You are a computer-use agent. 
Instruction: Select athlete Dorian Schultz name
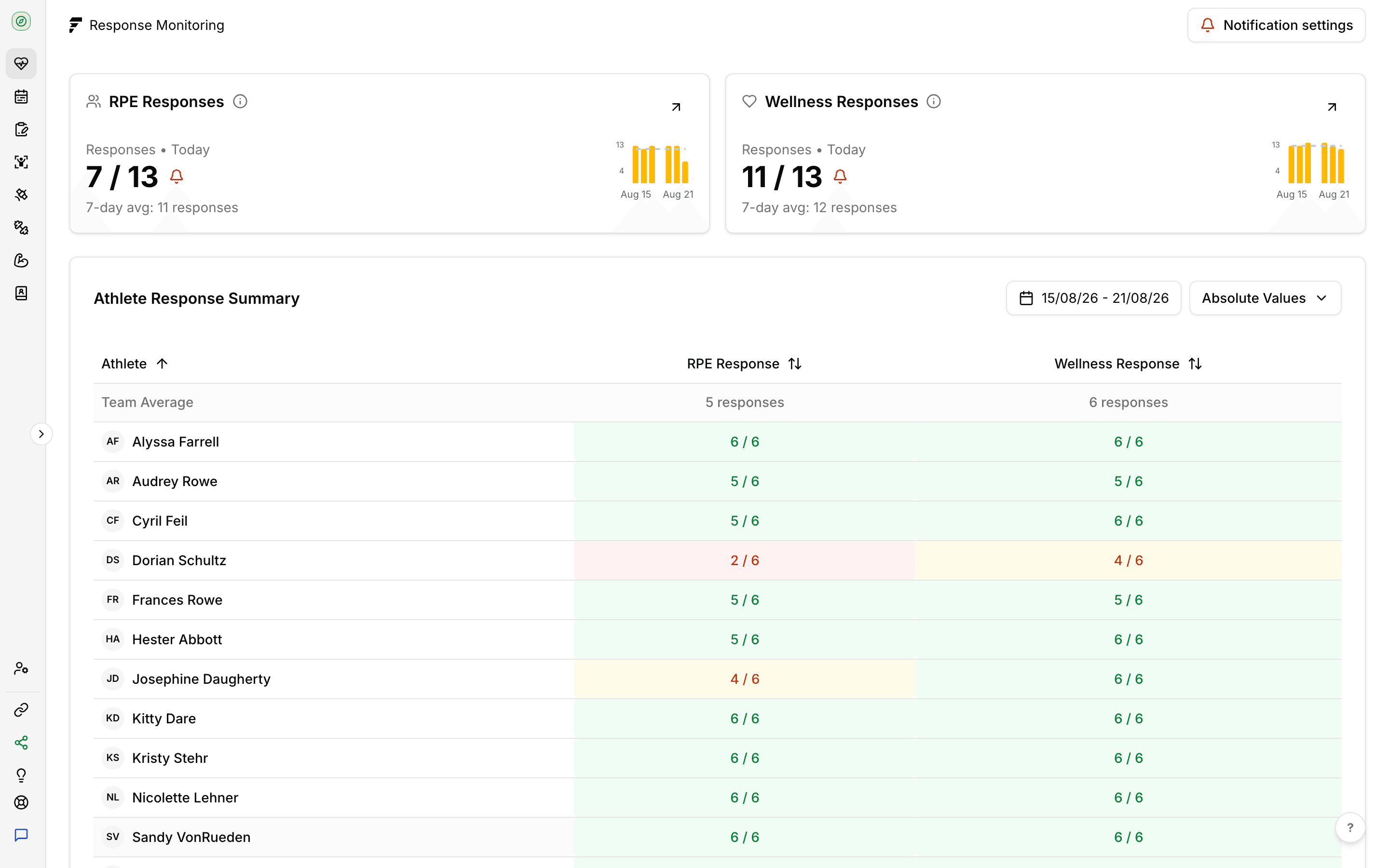coord(179,560)
